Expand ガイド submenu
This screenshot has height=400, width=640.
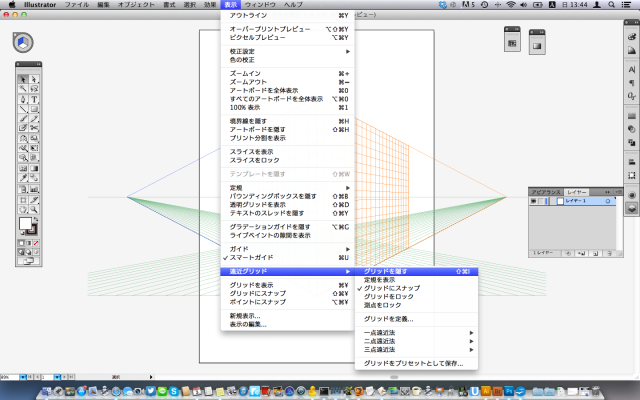click(287, 249)
